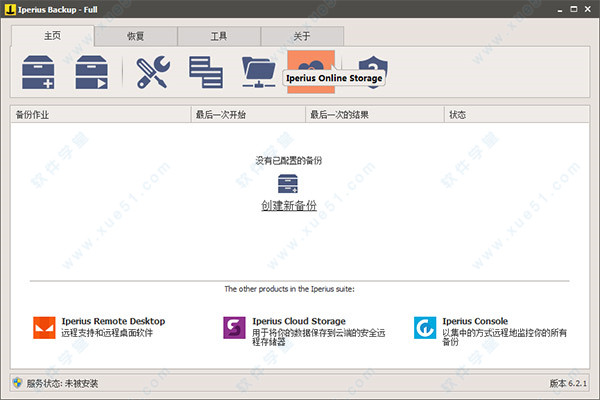This screenshot has width=600, height=400.
Task: Click the 远程支持和远程桌面软件 description
Action: (x=107, y=333)
